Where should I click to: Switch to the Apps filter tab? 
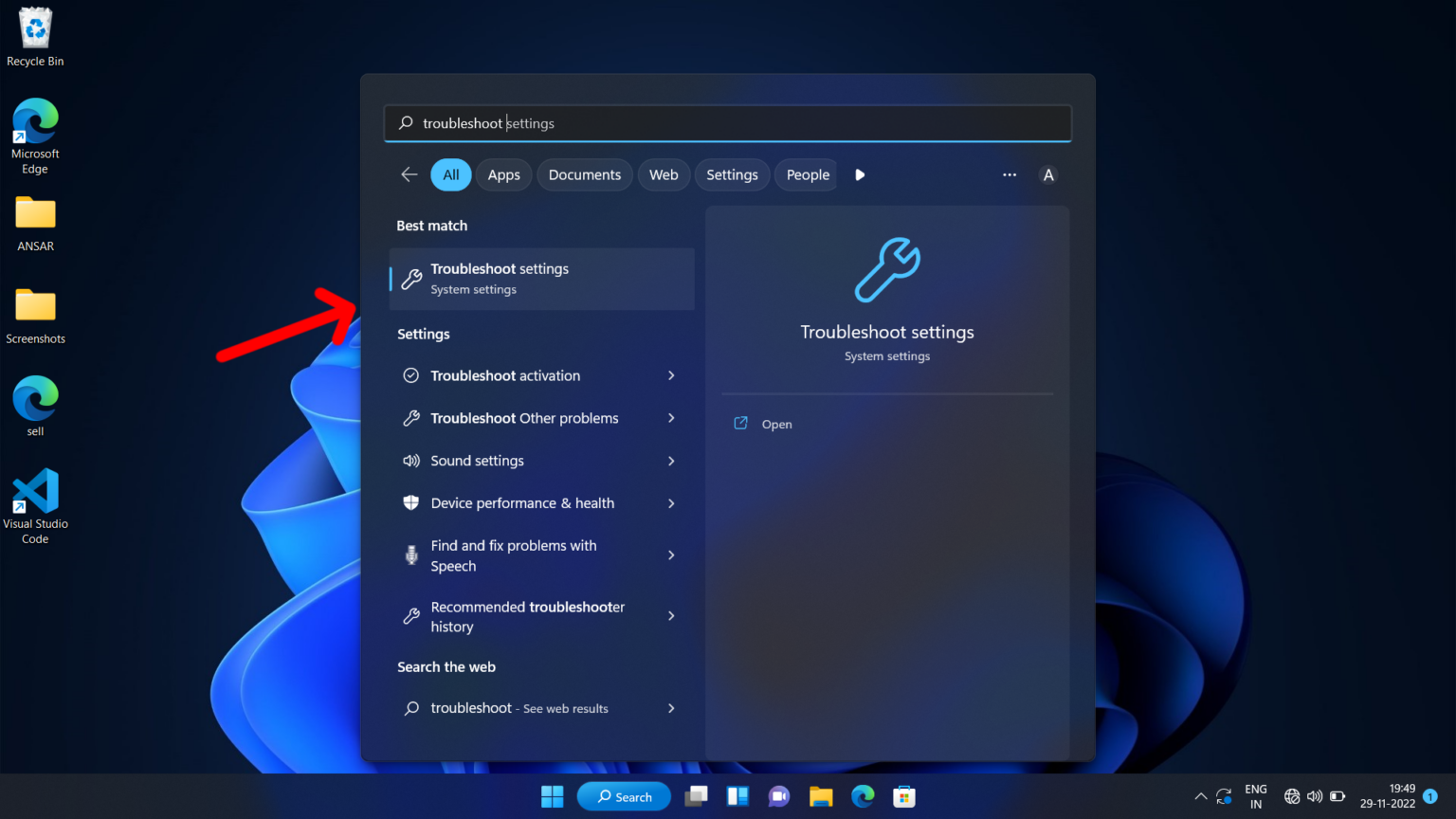(x=503, y=174)
